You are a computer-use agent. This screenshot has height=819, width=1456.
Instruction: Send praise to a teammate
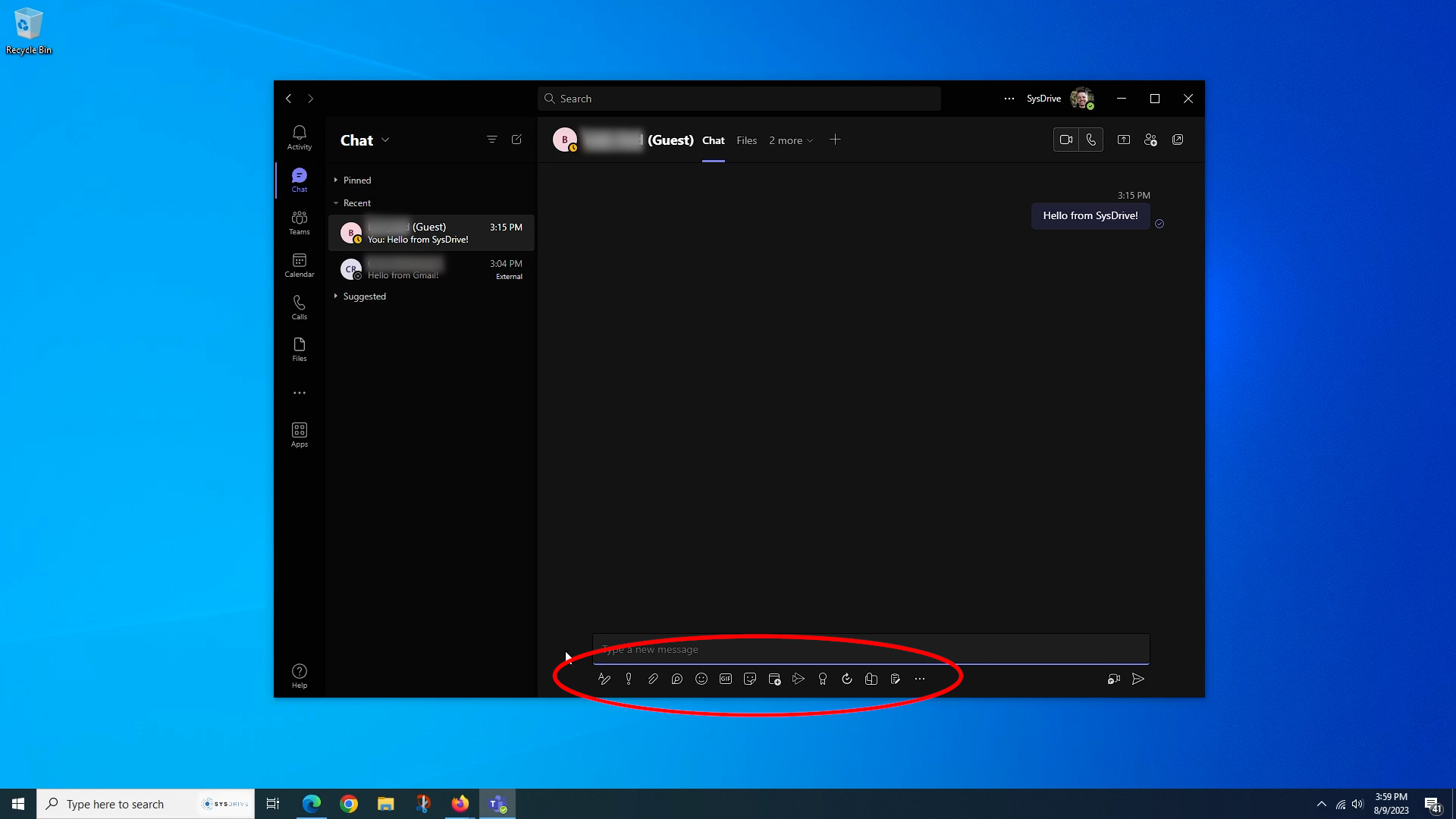[822, 679]
